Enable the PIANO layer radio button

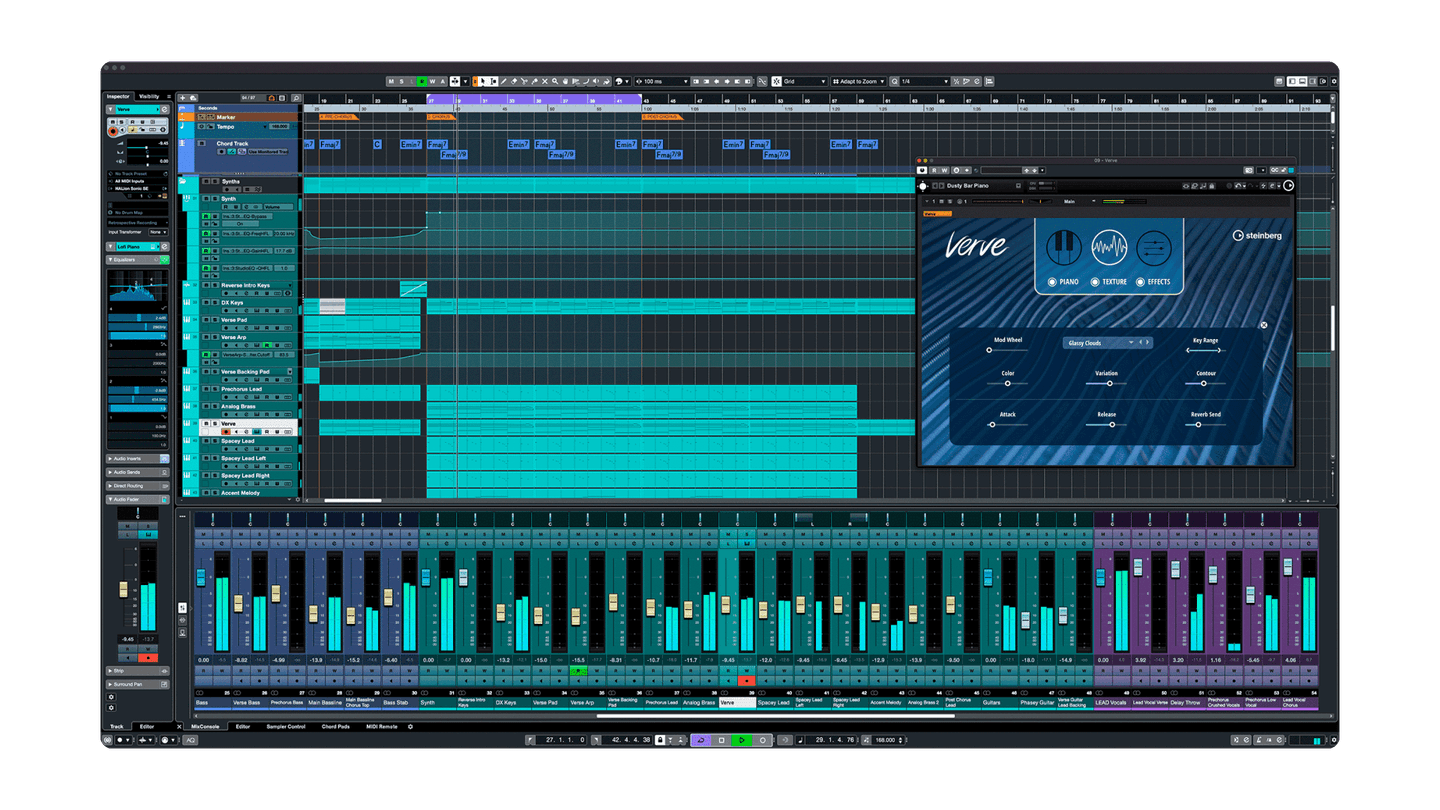tap(1052, 282)
